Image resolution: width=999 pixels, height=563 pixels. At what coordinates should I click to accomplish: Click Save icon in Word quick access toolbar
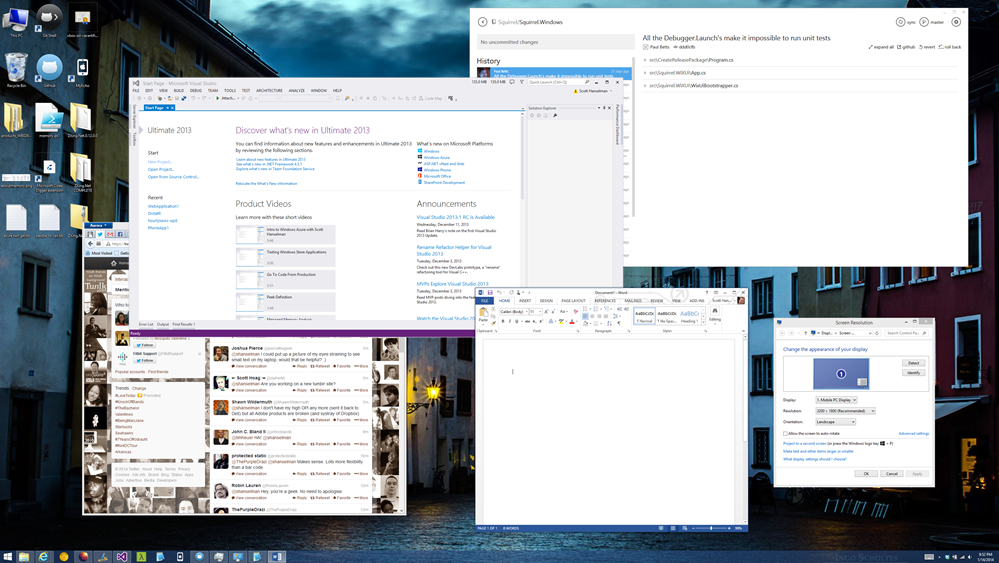click(x=490, y=293)
